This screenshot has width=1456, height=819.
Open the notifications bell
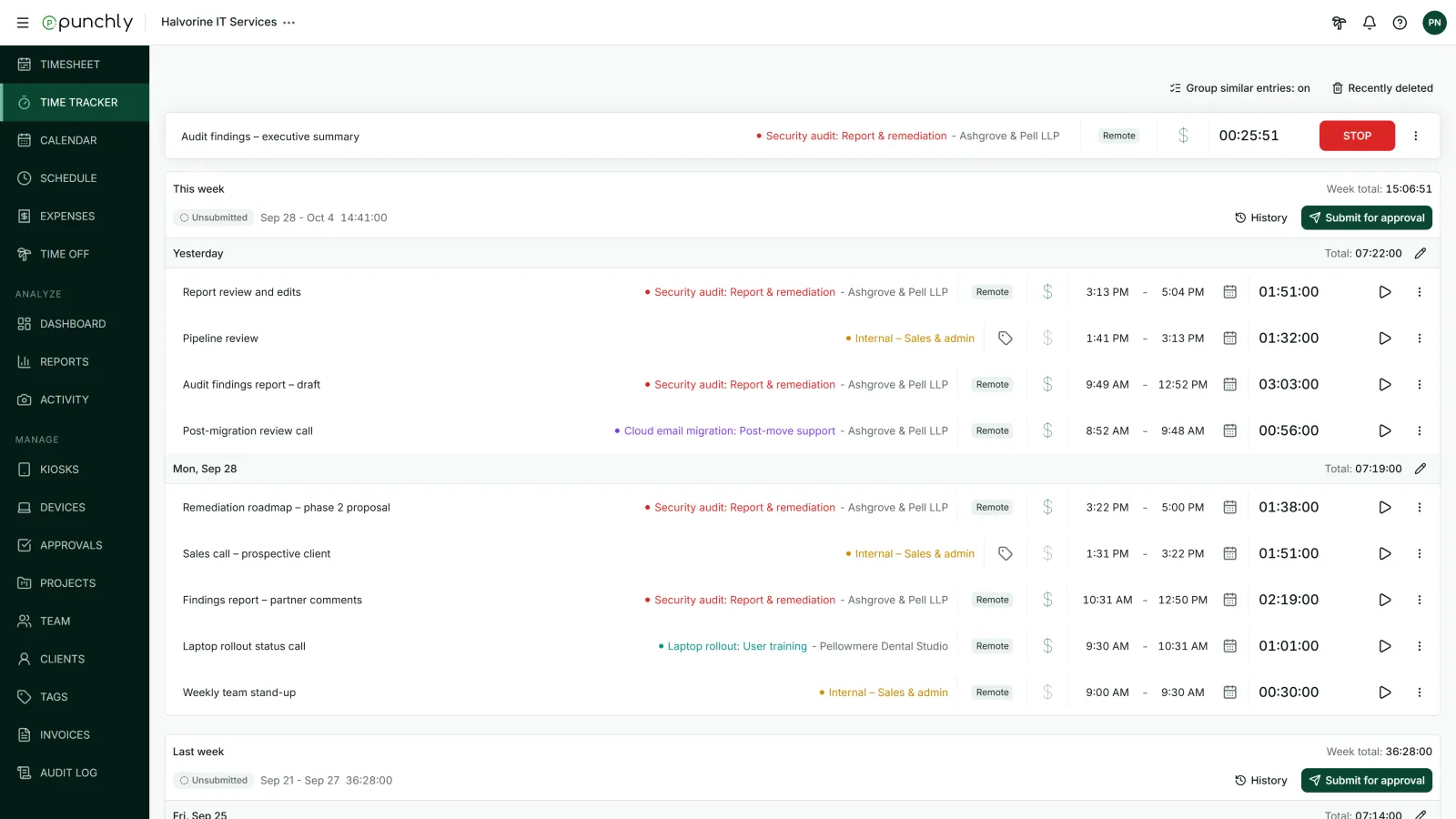coord(1370,23)
